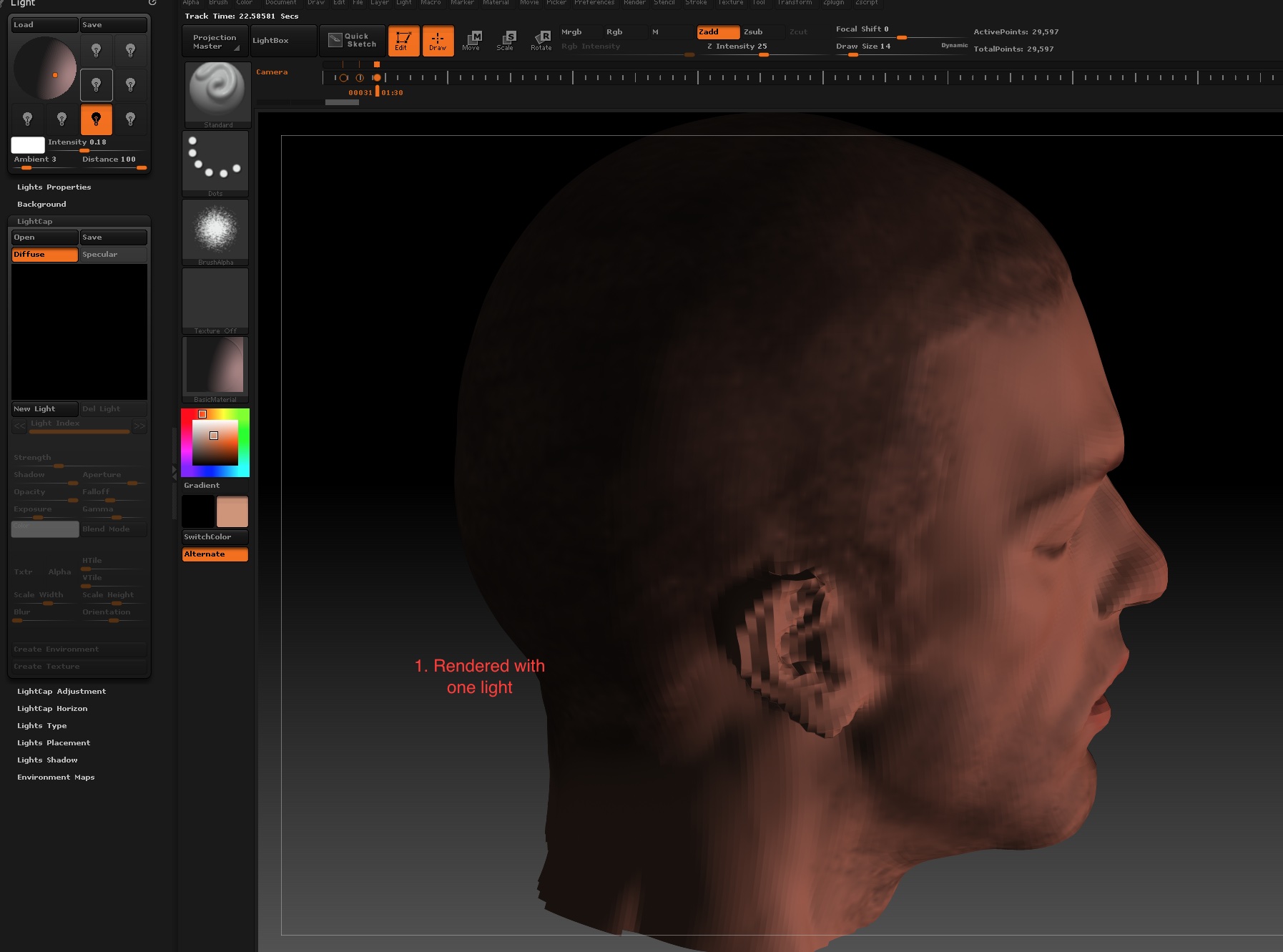Click the orange active light bulb

pos(97,119)
